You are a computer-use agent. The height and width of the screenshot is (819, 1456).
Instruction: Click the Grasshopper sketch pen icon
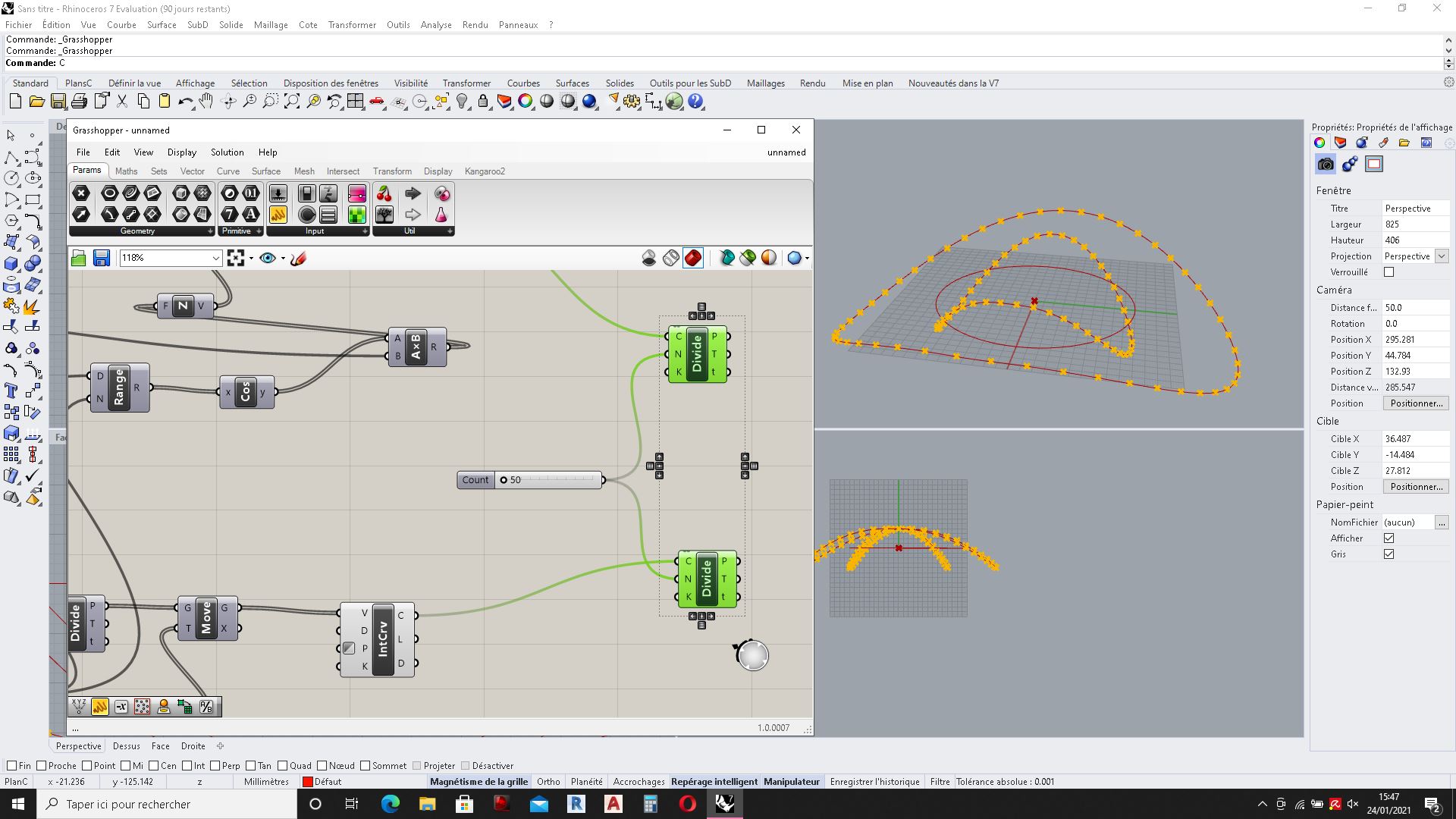pos(298,258)
